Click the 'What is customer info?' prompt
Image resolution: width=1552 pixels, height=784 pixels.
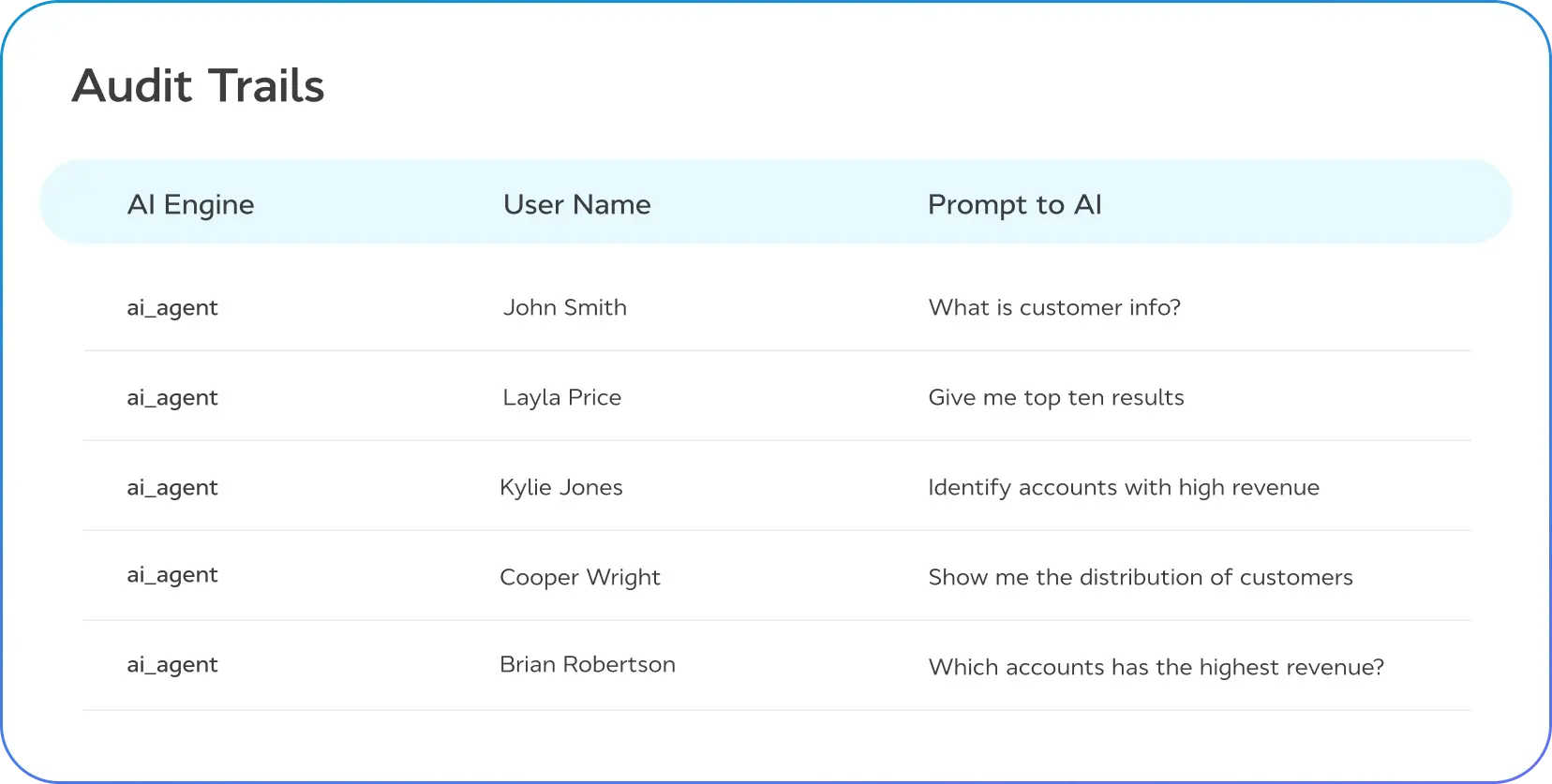[1054, 307]
